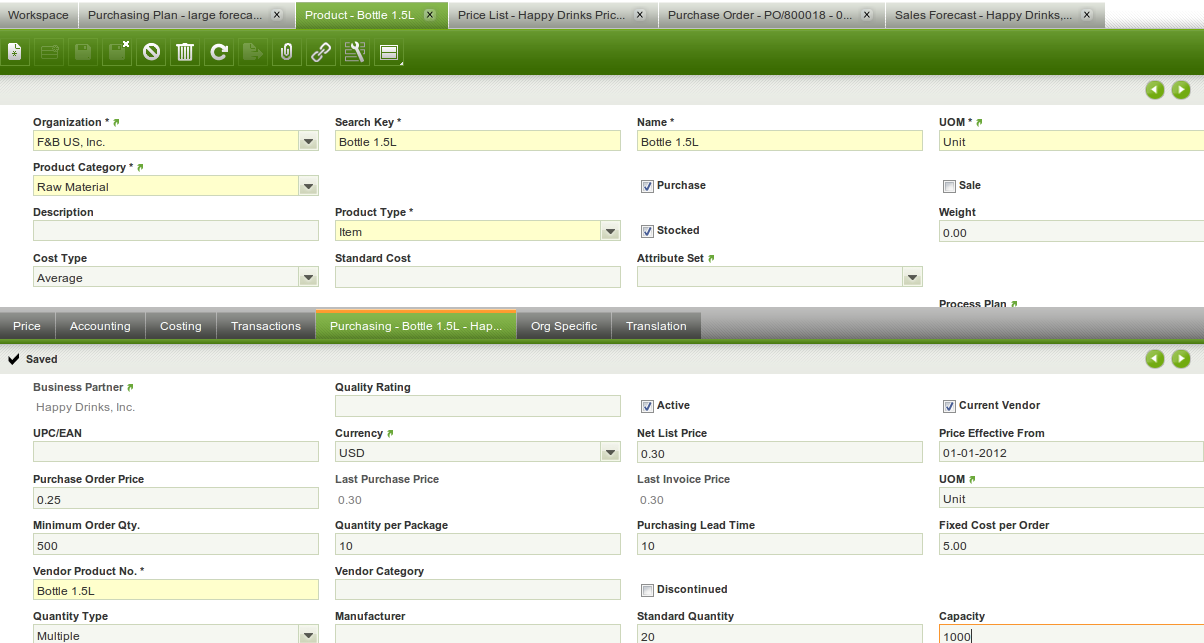
Task: Enable the Sale checkbox
Action: (949, 186)
